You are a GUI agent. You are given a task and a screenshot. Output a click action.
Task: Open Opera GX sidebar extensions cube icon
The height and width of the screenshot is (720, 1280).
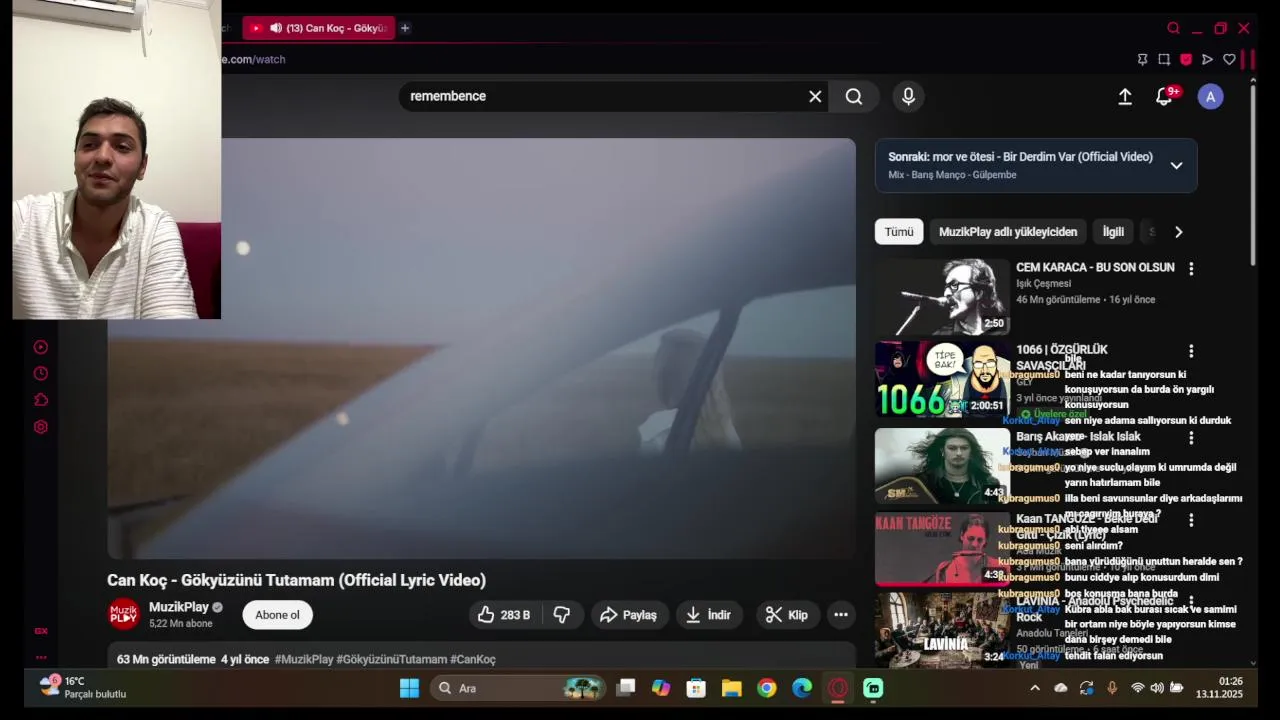pos(41,400)
